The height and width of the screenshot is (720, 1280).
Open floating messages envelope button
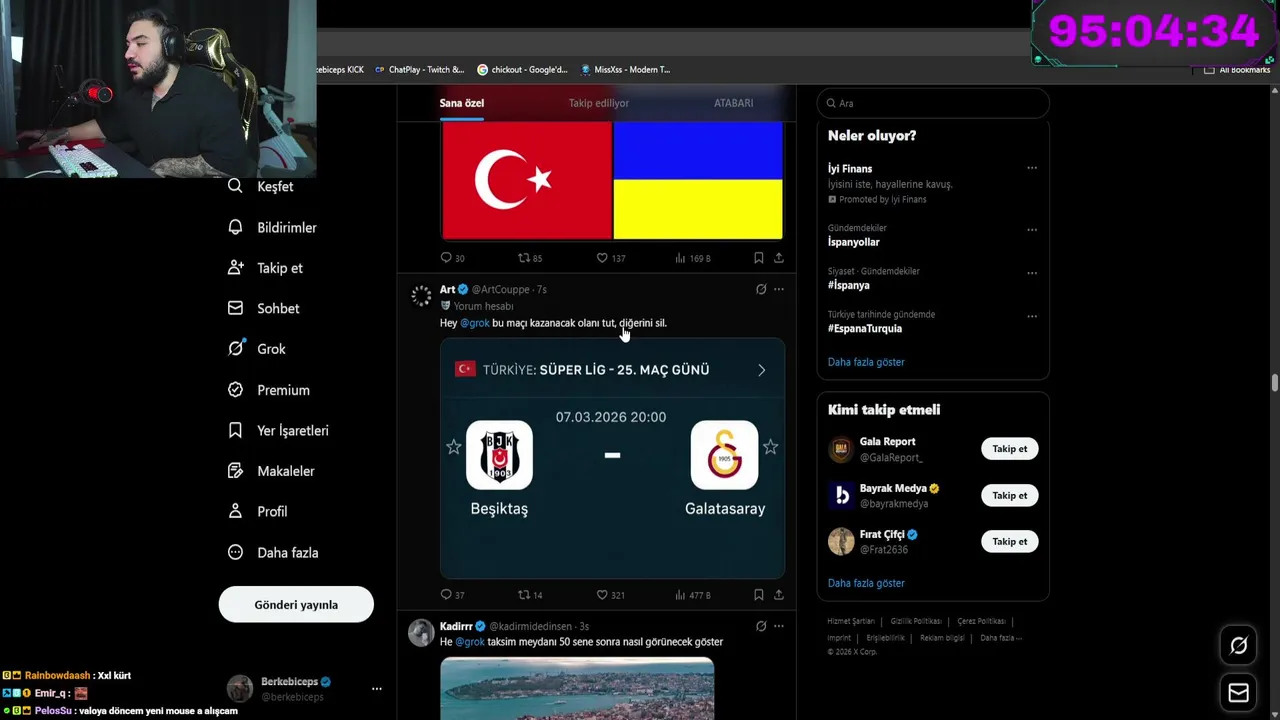pos(1238,692)
